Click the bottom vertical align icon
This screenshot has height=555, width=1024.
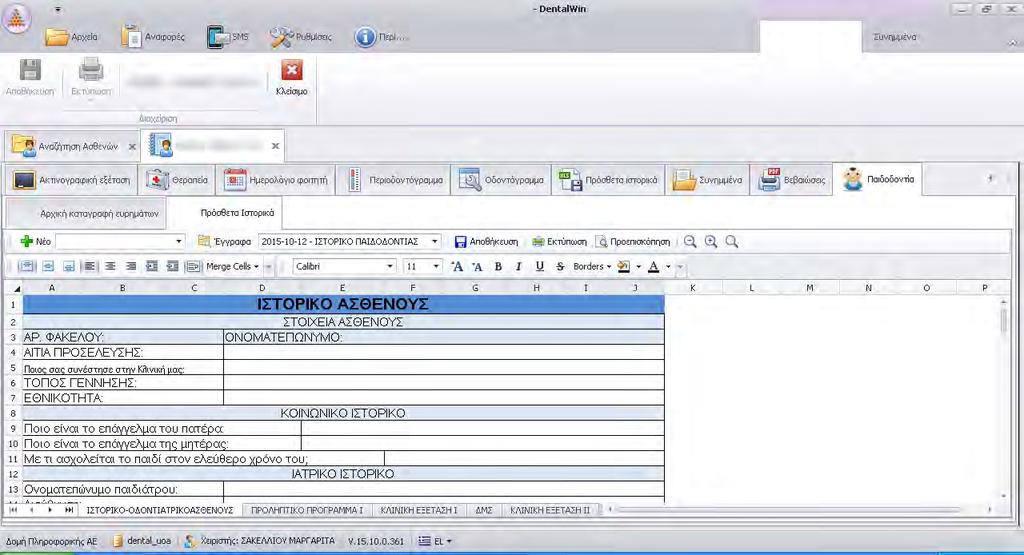click(x=69, y=266)
